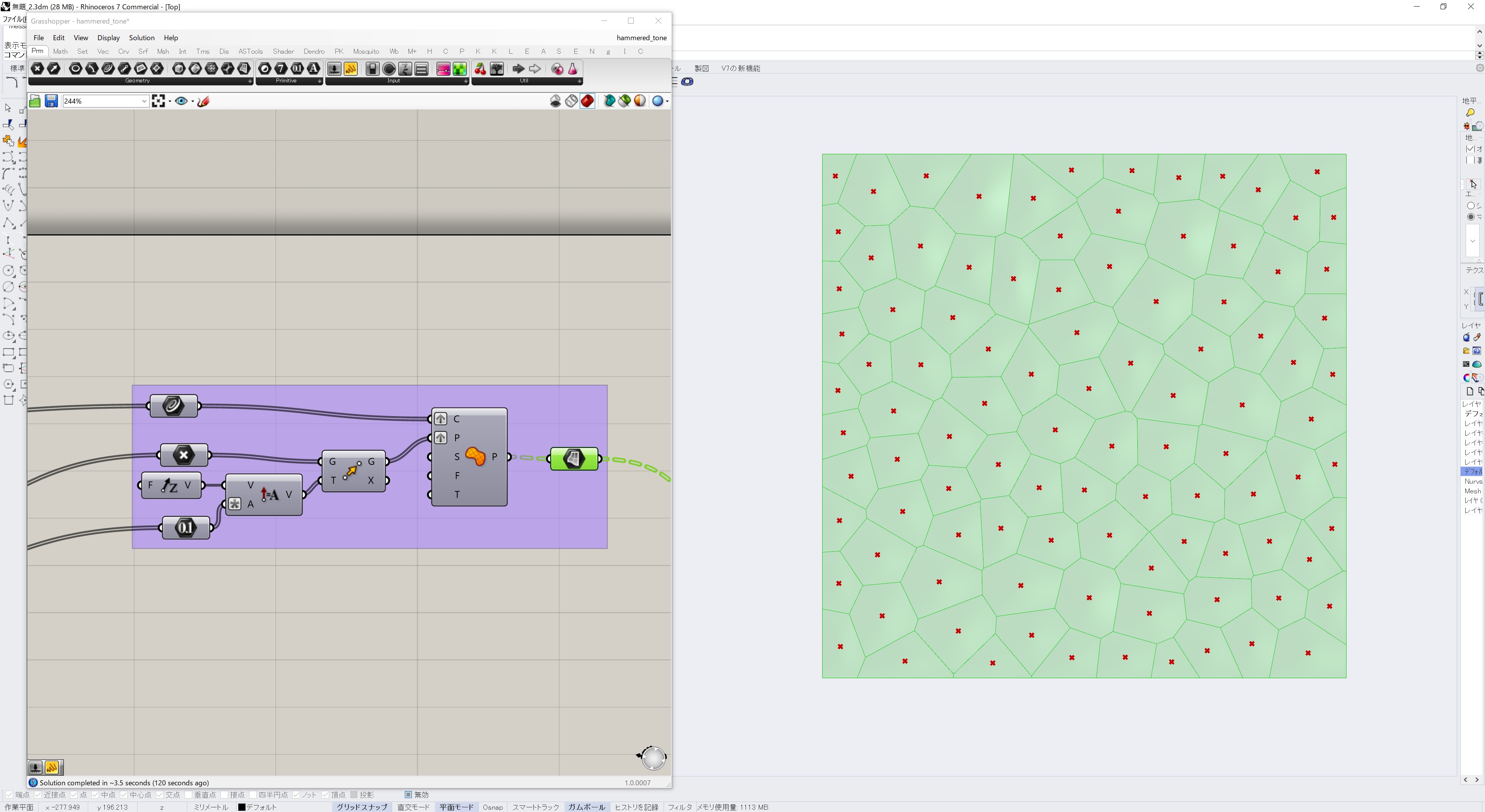
Task: Expand the Input panel flyout
Action: [x=466, y=81]
